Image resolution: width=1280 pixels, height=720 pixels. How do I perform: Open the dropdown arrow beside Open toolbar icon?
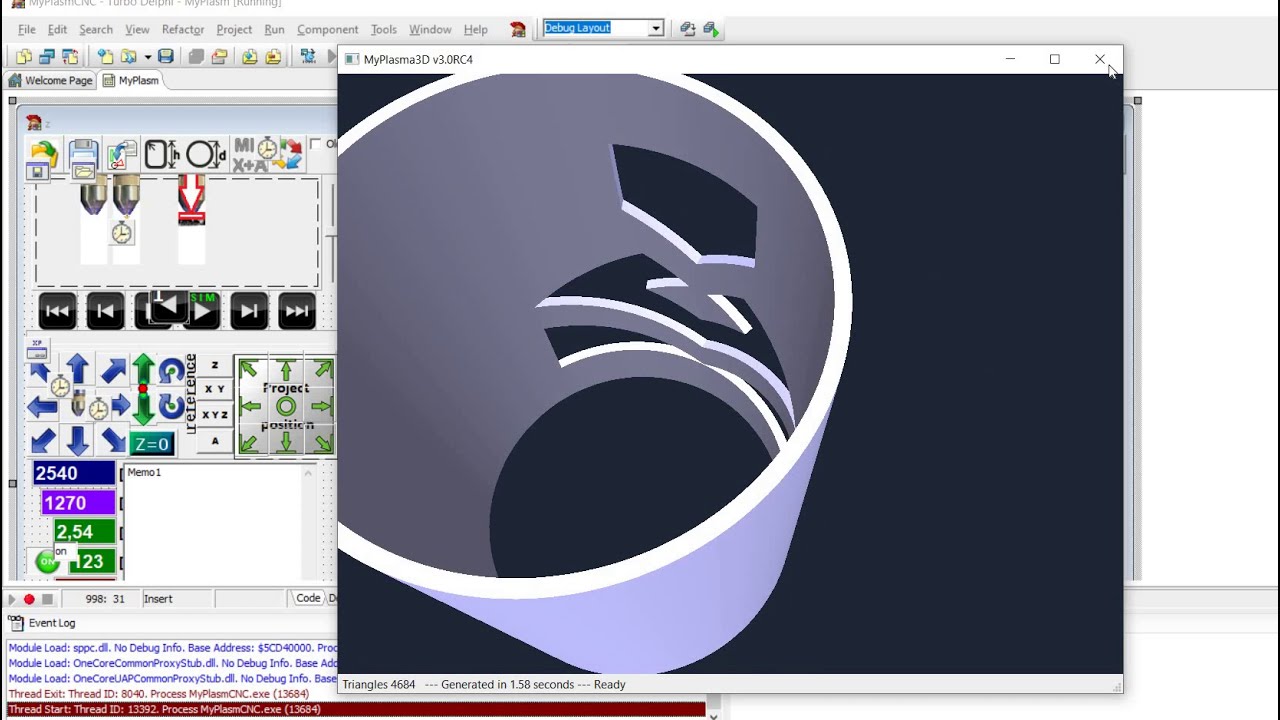(x=147, y=56)
